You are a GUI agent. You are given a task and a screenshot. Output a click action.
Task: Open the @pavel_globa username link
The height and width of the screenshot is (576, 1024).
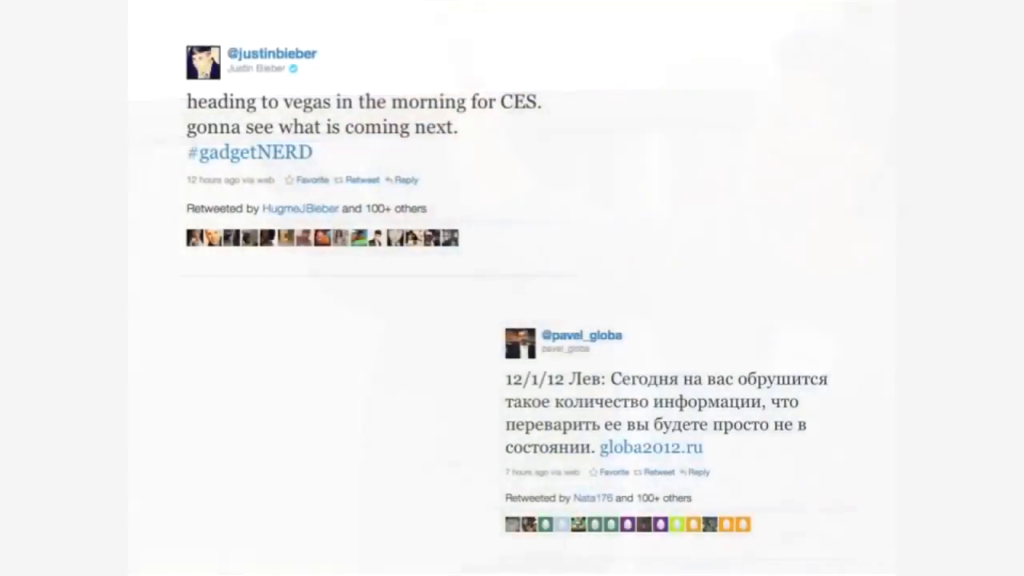coord(581,335)
